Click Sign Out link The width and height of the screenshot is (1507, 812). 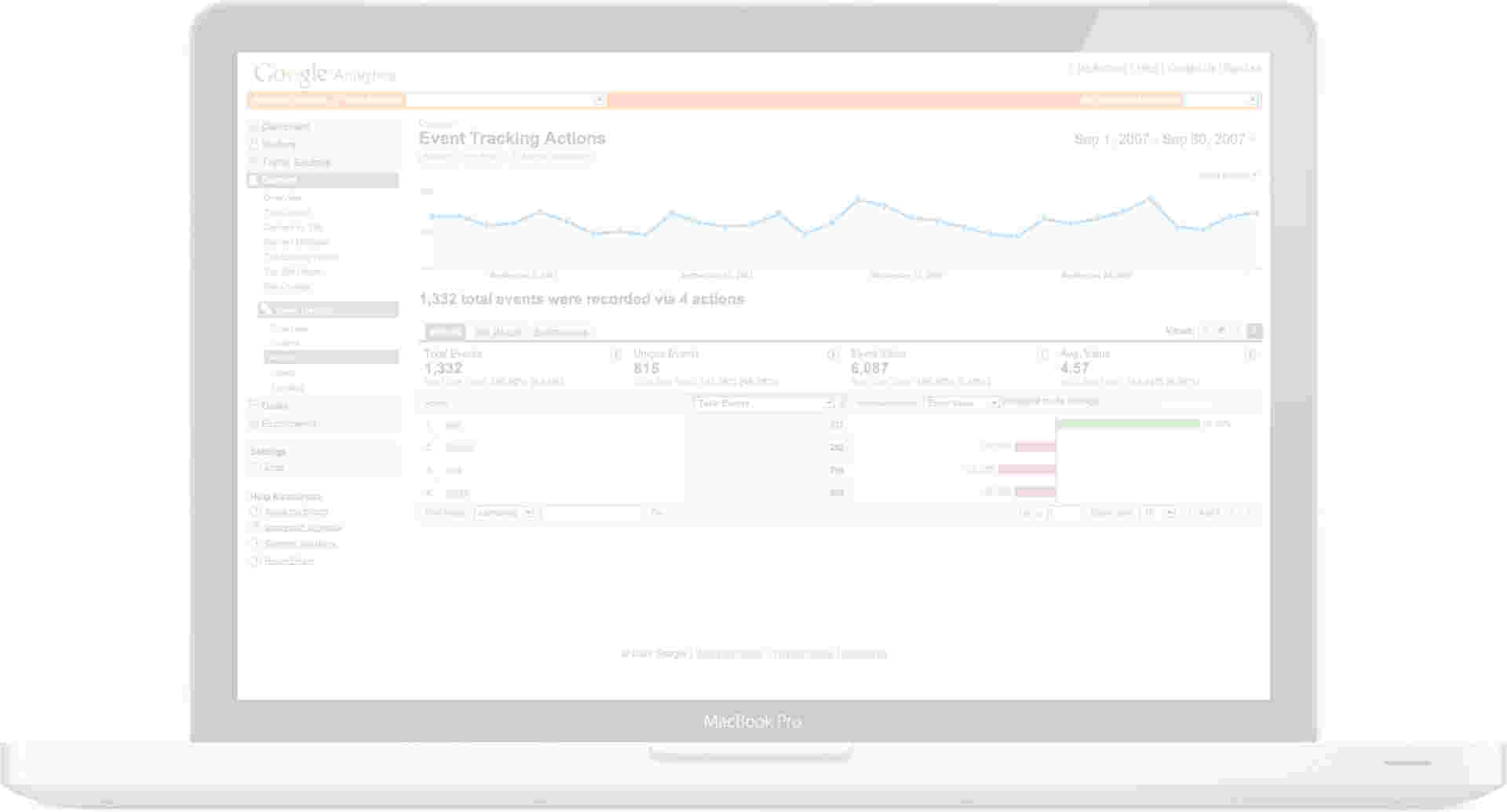click(x=1242, y=68)
